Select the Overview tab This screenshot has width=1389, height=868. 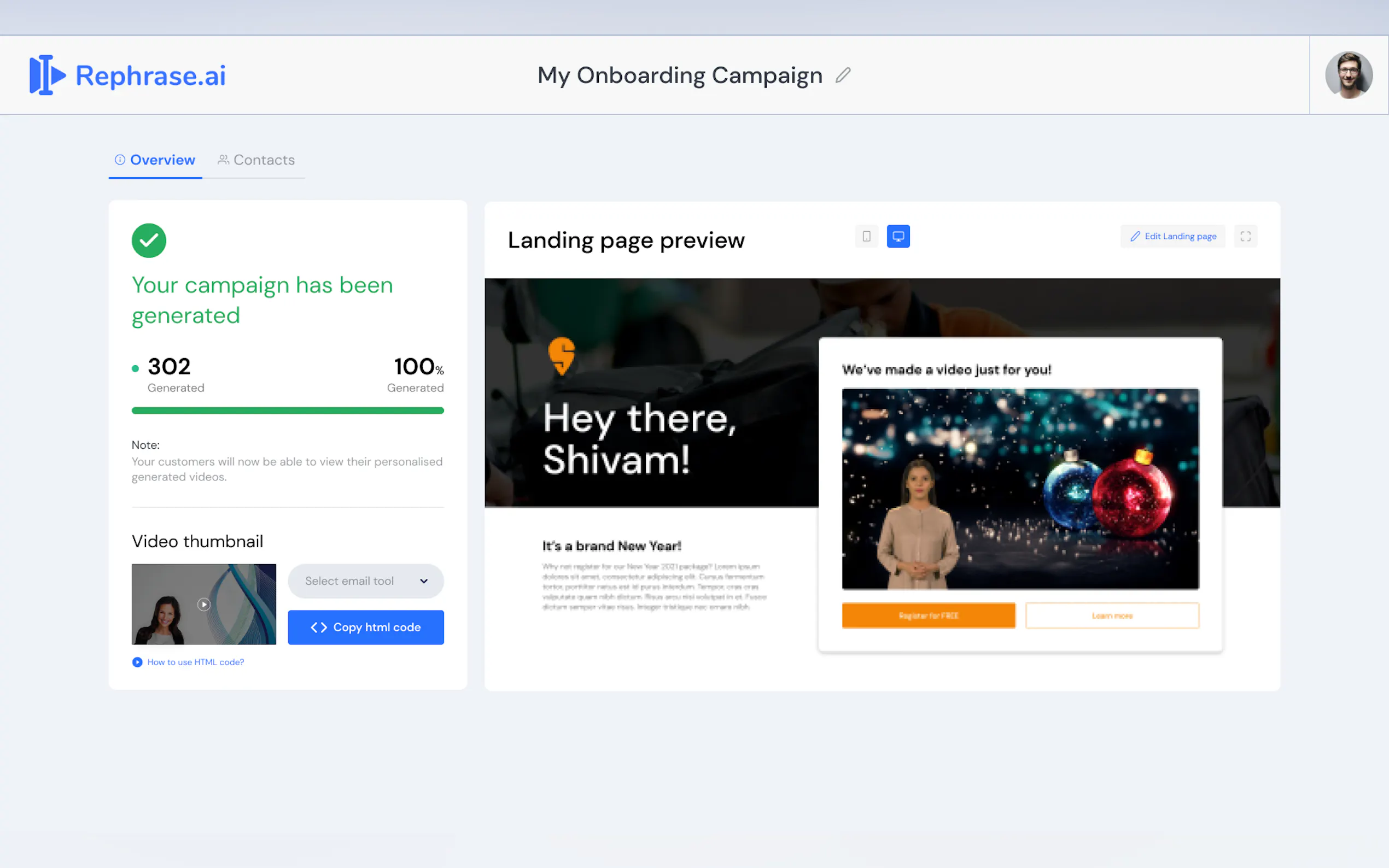(x=155, y=160)
